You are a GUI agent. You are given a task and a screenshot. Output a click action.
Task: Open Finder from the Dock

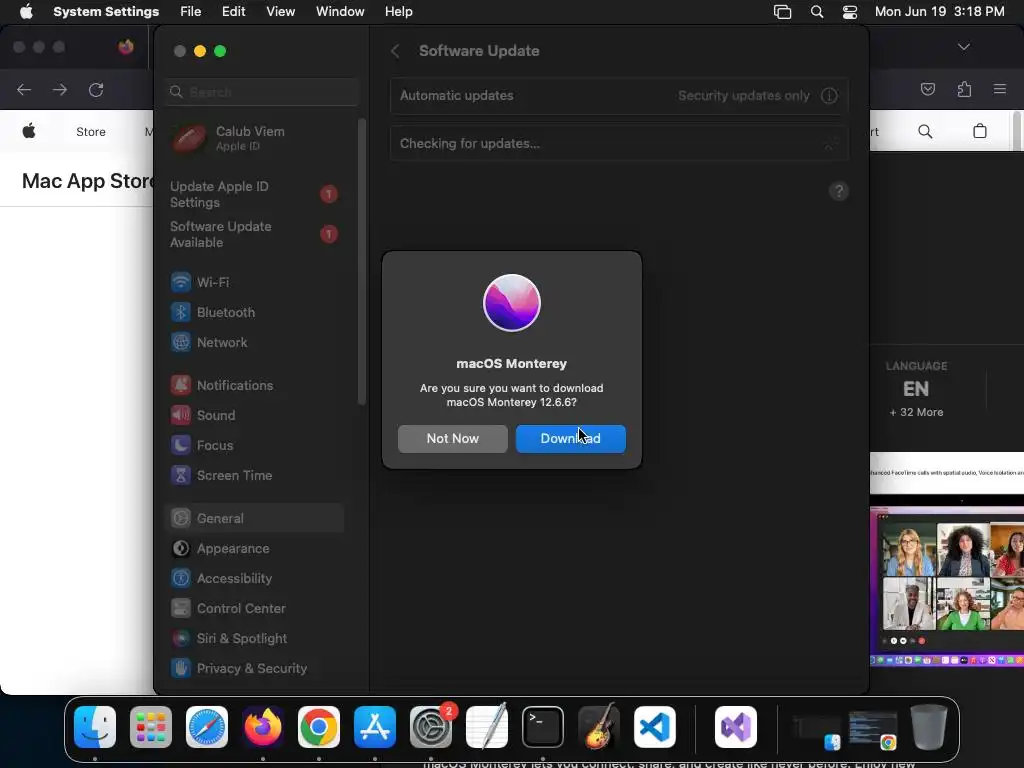pos(95,727)
